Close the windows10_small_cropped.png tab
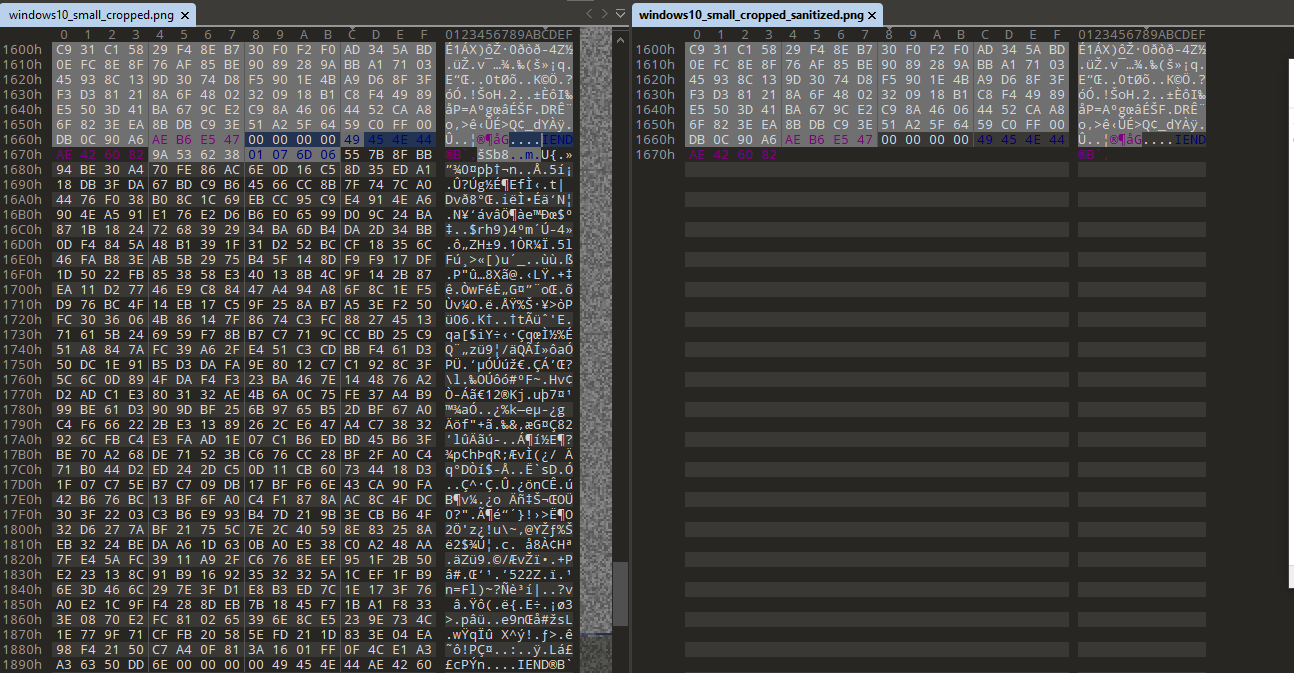The image size is (1294, 673). pyautogui.click(x=185, y=16)
